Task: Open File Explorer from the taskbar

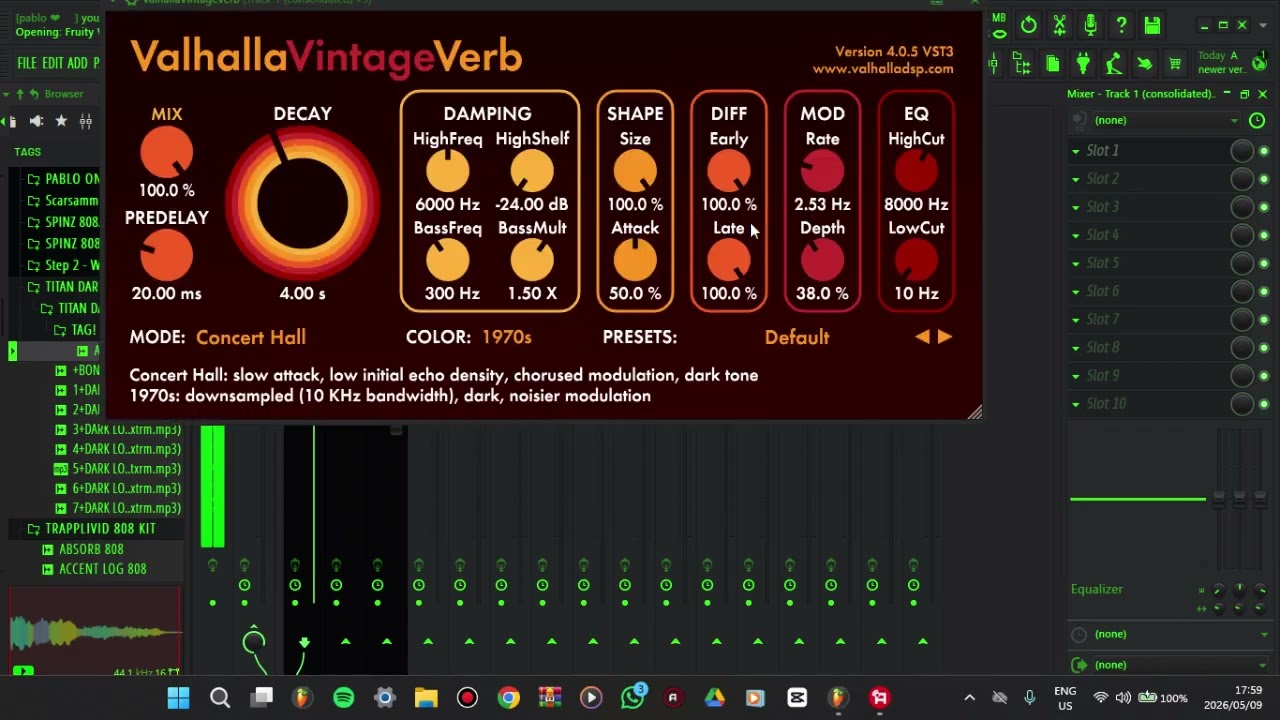Action: pos(426,697)
